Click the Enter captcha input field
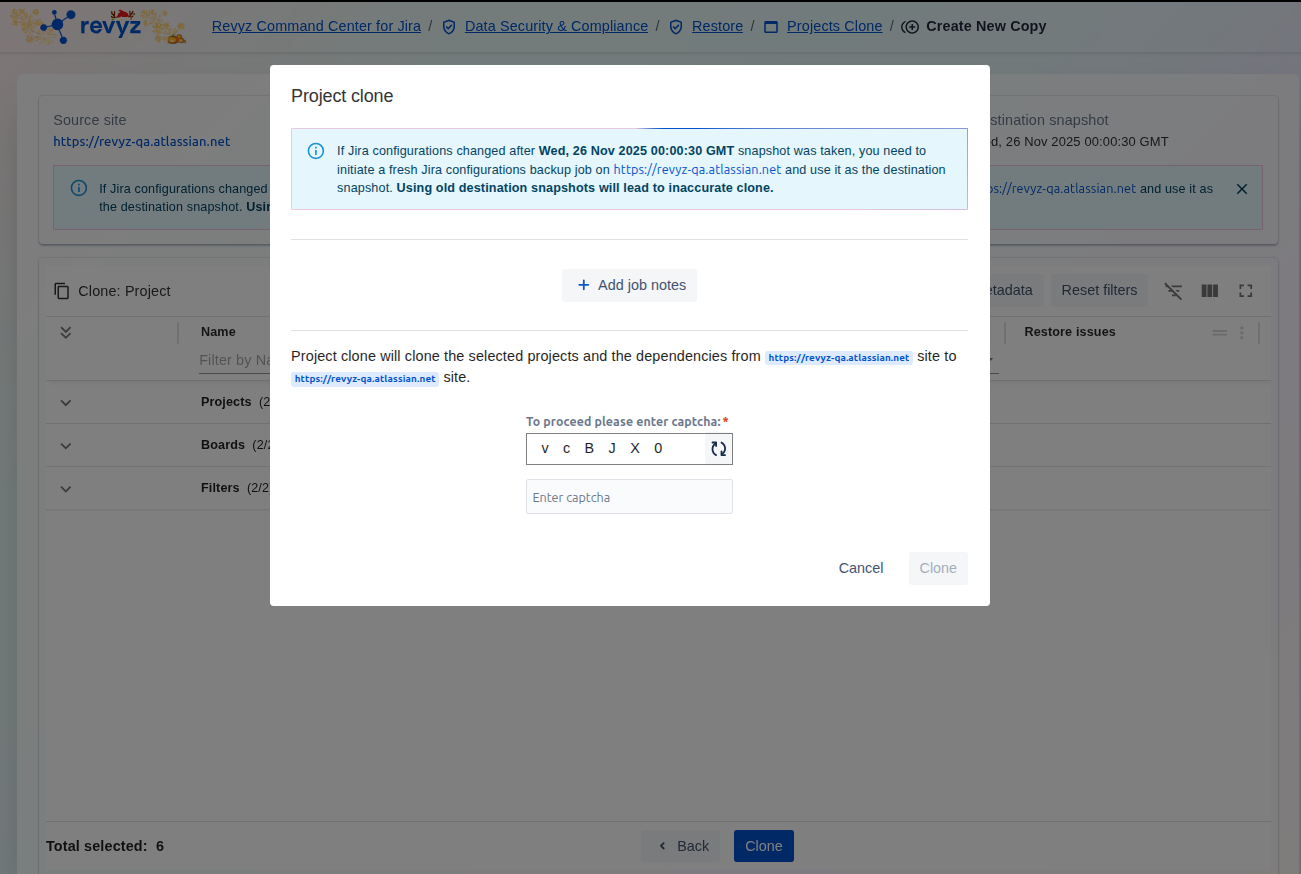This screenshot has height=874, width=1301. [629, 497]
